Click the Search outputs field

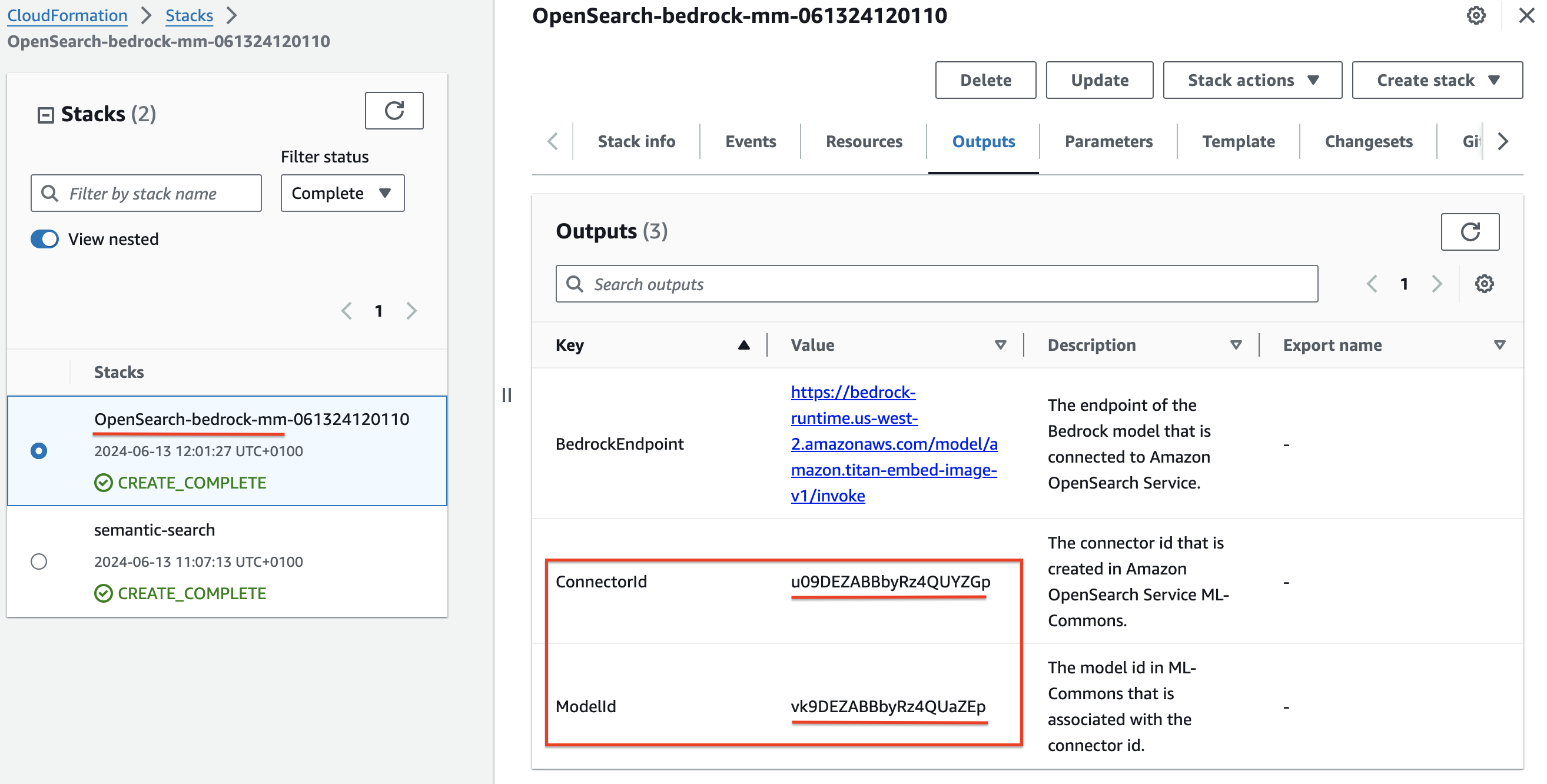point(937,284)
